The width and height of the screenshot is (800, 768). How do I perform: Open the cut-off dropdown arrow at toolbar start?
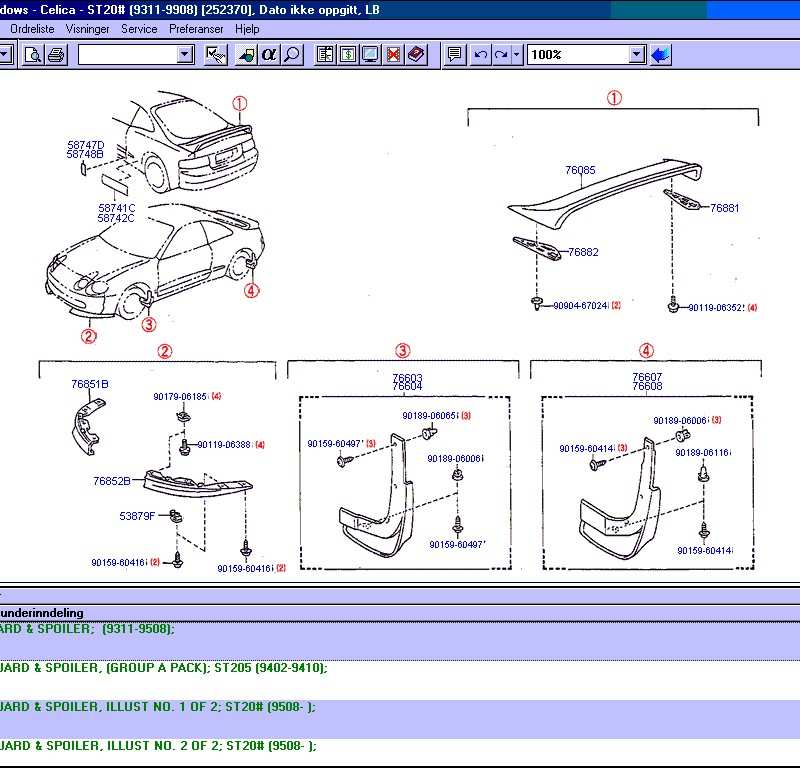click(x=5, y=55)
